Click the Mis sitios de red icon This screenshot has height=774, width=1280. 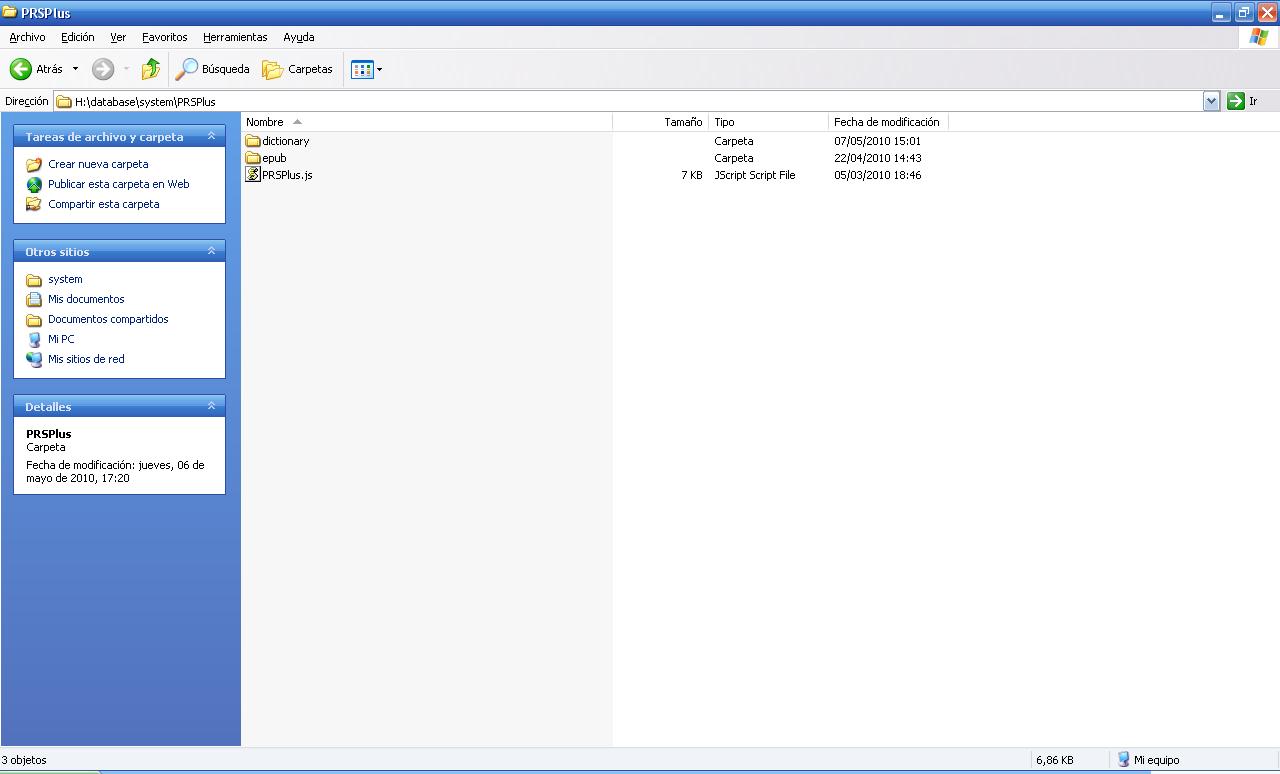(34, 359)
